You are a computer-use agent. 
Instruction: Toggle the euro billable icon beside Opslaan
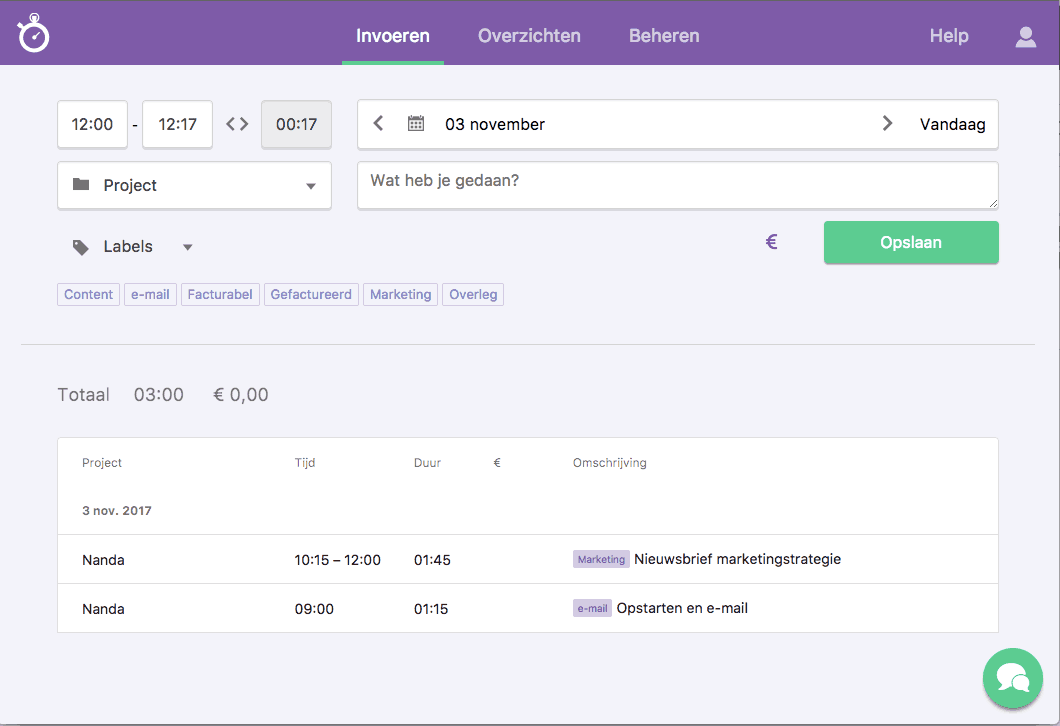[771, 242]
